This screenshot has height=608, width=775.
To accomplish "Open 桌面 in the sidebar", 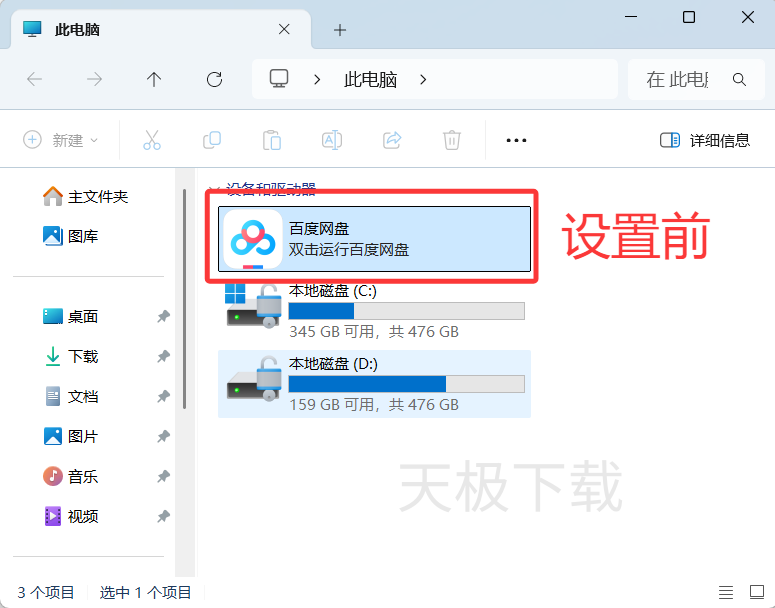I will tap(70, 316).
